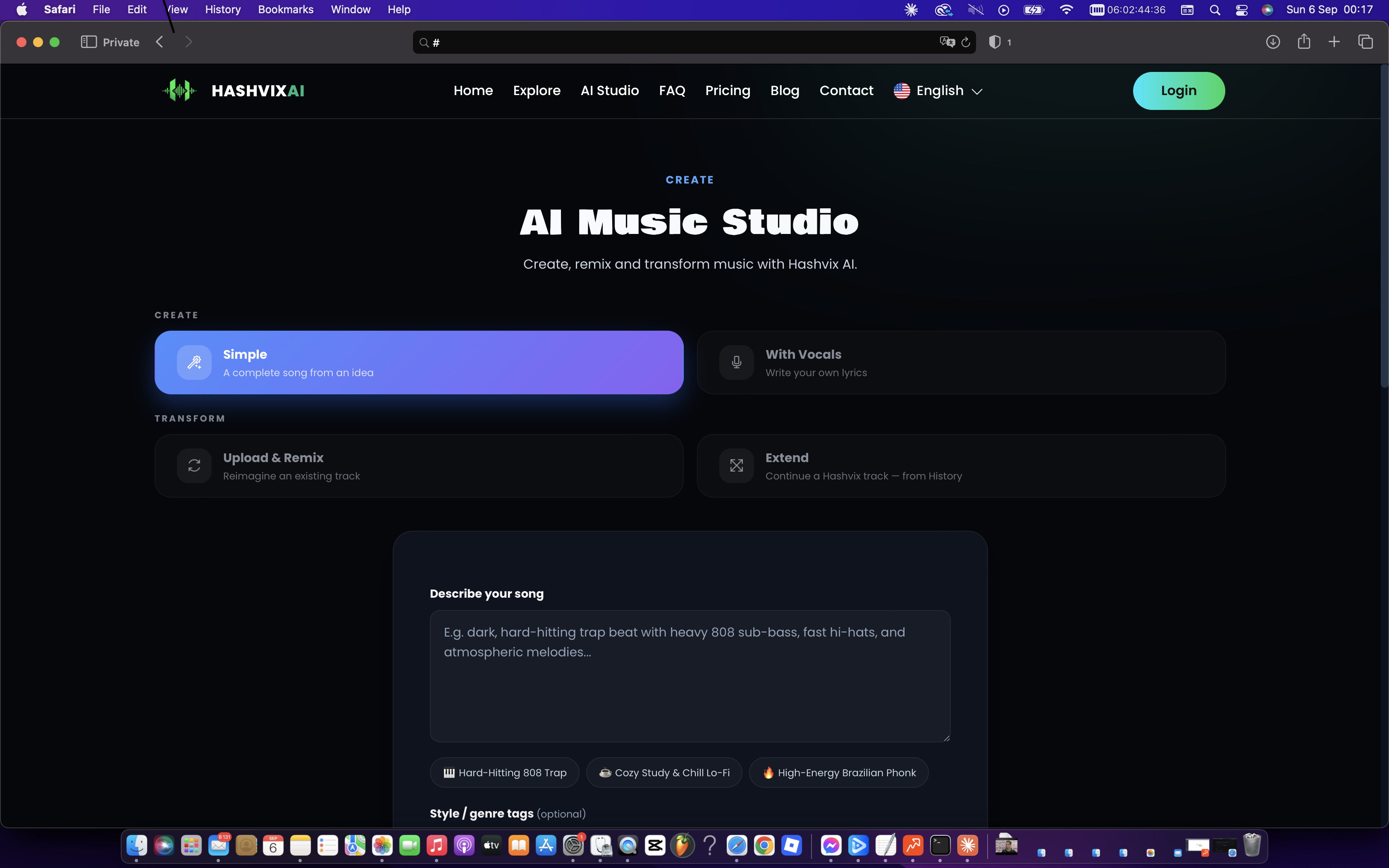
Task: Open Music app in the Dock
Action: point(436,845)
